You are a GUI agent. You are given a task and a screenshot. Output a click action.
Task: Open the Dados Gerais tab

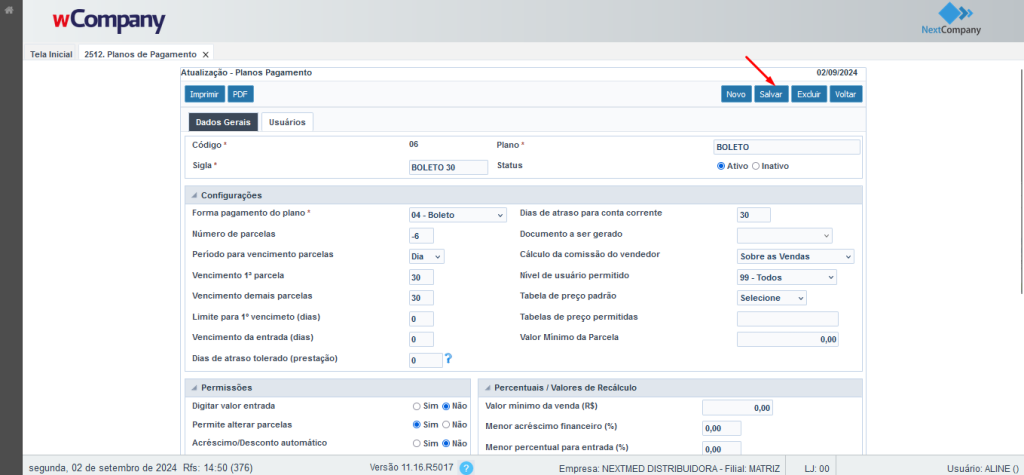(223, 122)
